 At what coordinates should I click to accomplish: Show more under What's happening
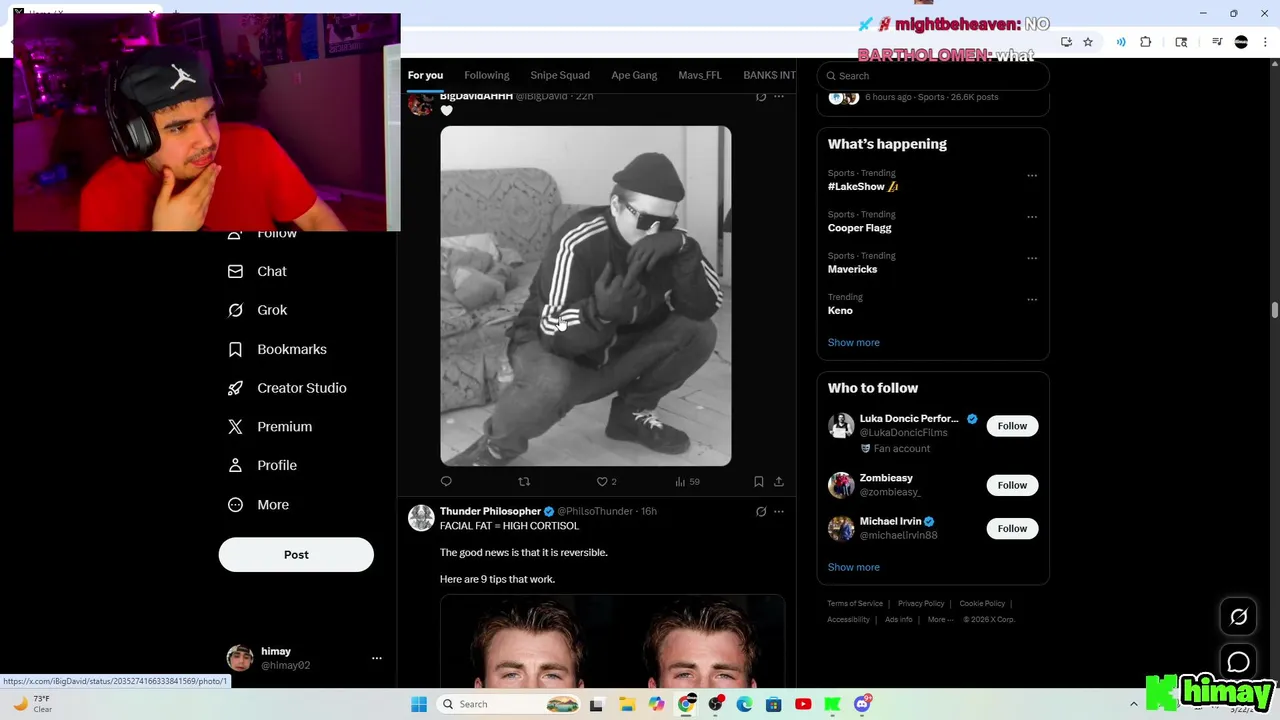pyautogui.click(x=853, y=342)
